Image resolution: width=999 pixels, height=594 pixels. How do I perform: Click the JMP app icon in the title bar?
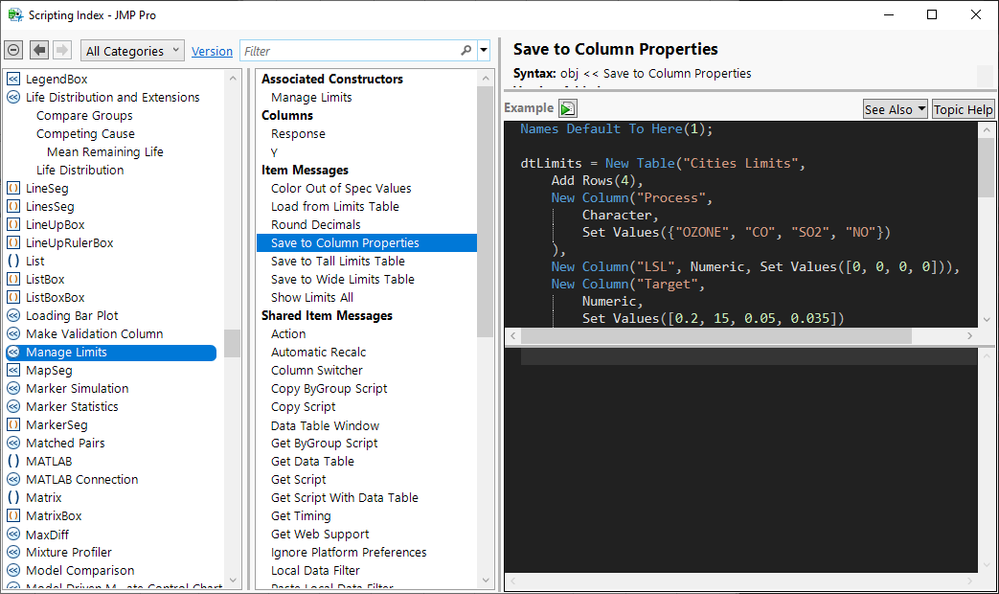pyautogui.click(x=15, y=15)
